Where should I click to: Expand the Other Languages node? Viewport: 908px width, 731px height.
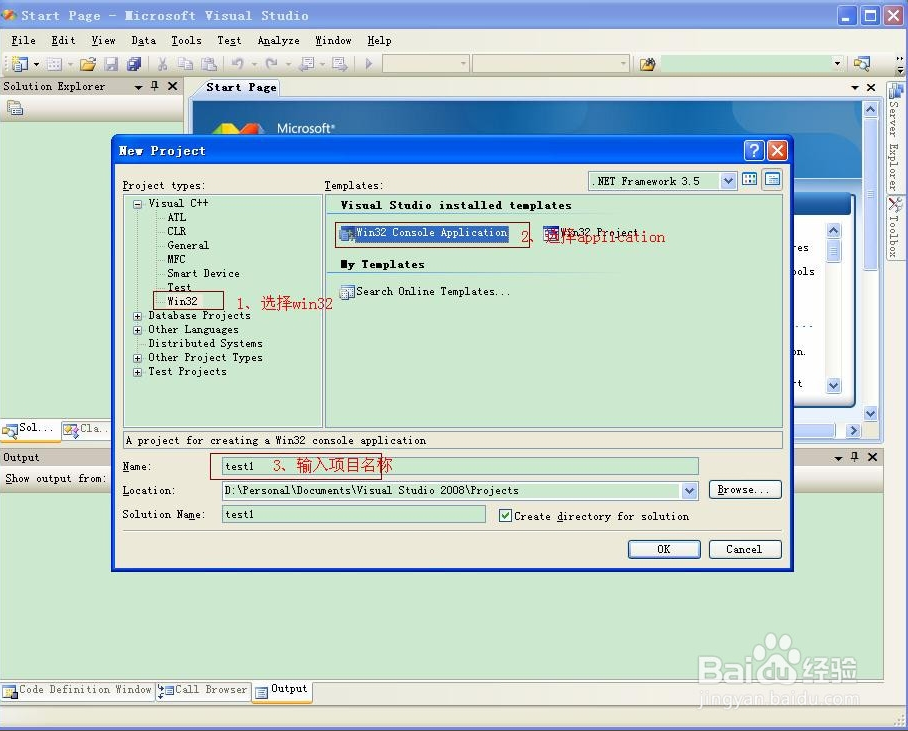coord(137,330)
